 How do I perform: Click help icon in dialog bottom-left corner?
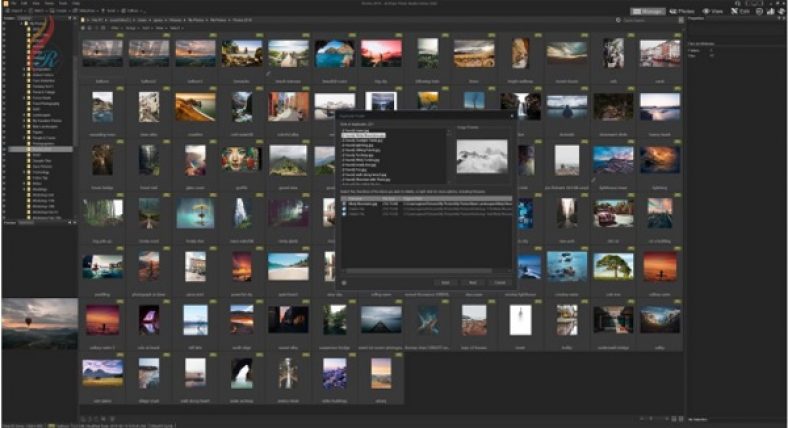(344, 282)
